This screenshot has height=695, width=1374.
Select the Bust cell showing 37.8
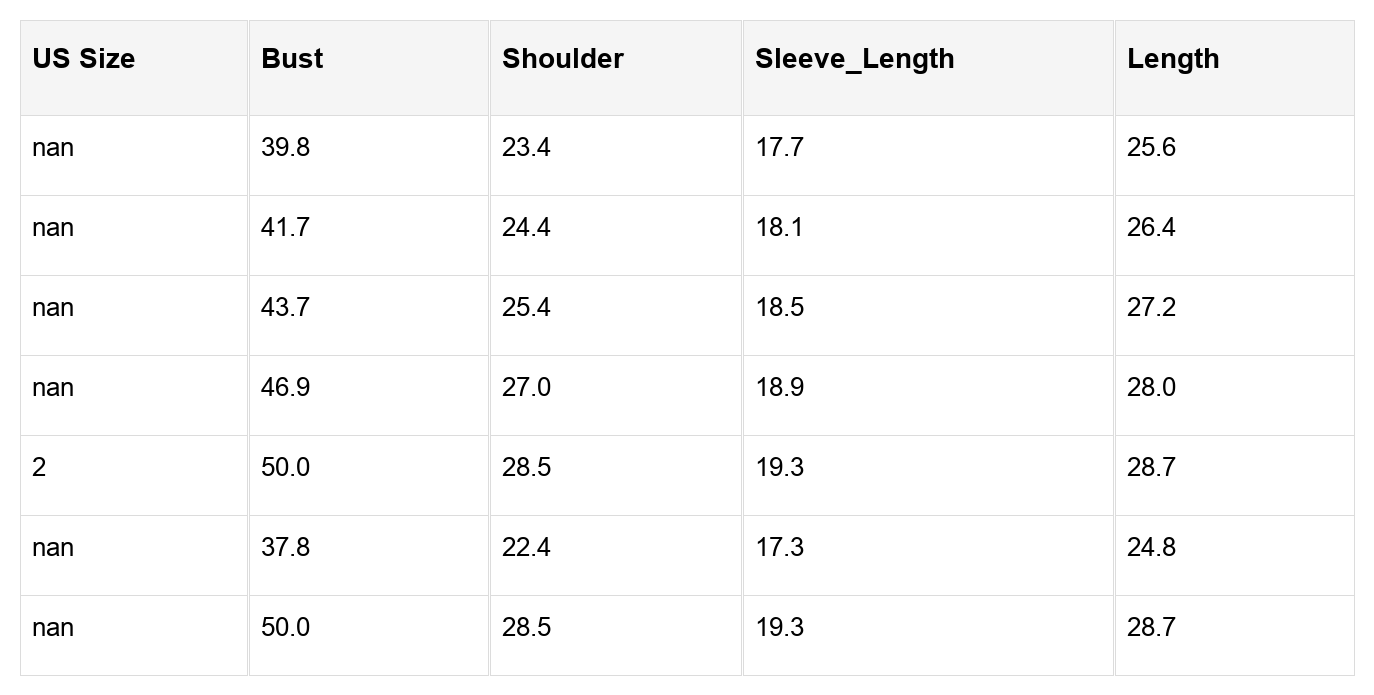click(285, 548)
